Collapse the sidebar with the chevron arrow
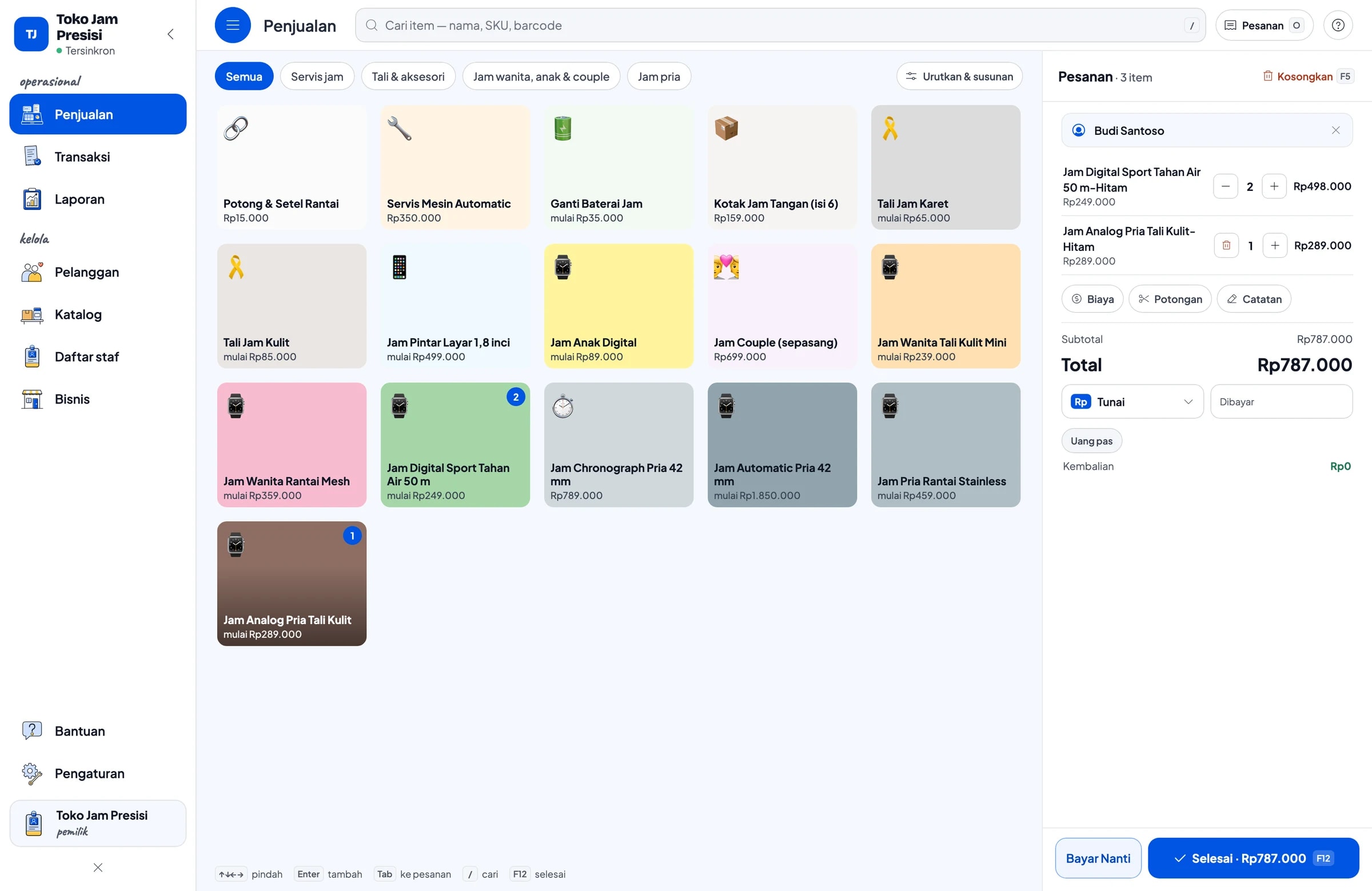 170,34
